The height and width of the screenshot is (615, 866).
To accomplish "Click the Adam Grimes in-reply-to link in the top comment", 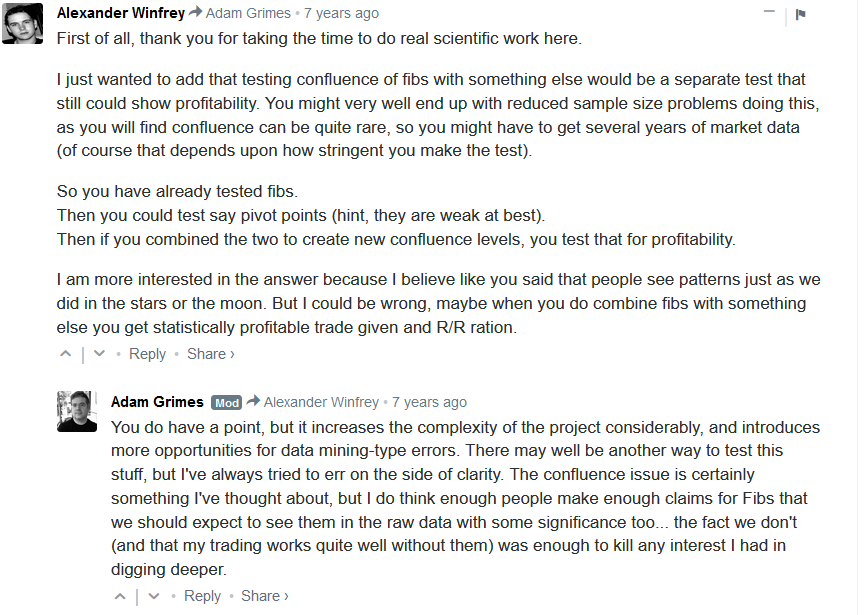I will point(250,14).
